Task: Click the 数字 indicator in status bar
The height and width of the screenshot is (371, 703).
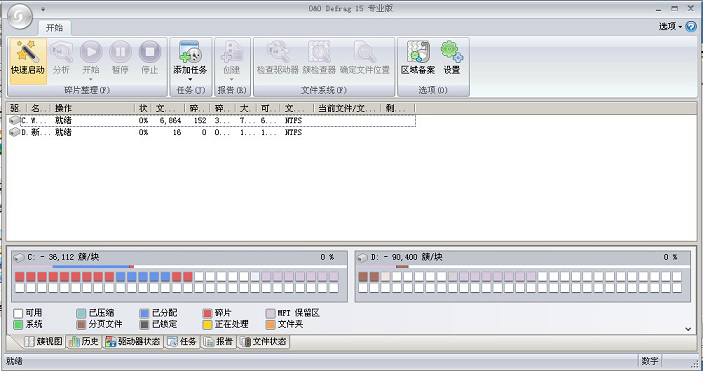Action: (x=650, y=361)
